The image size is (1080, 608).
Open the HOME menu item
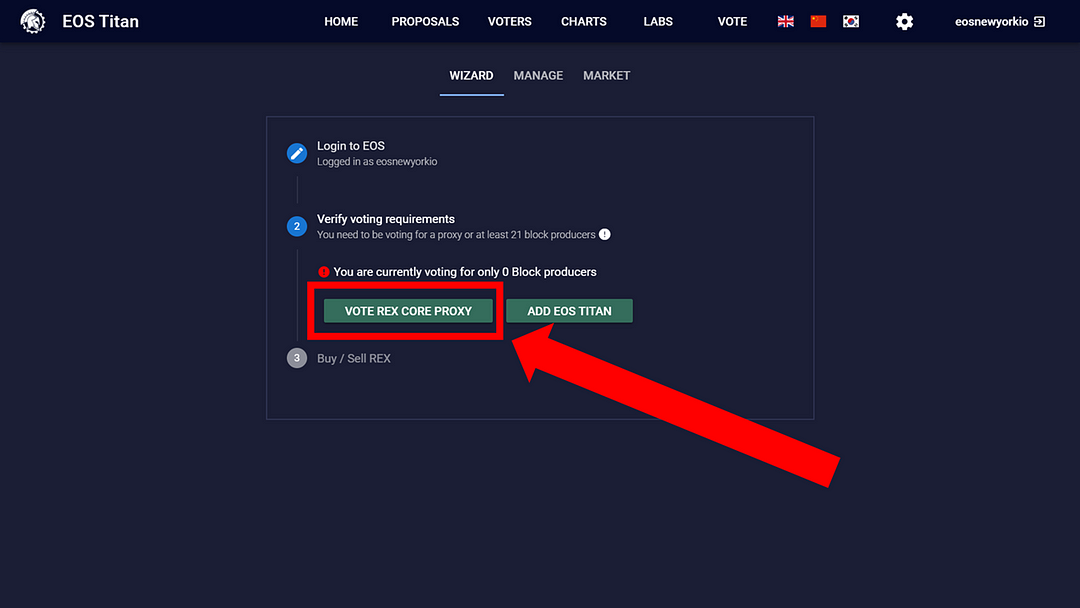[341, 21]
